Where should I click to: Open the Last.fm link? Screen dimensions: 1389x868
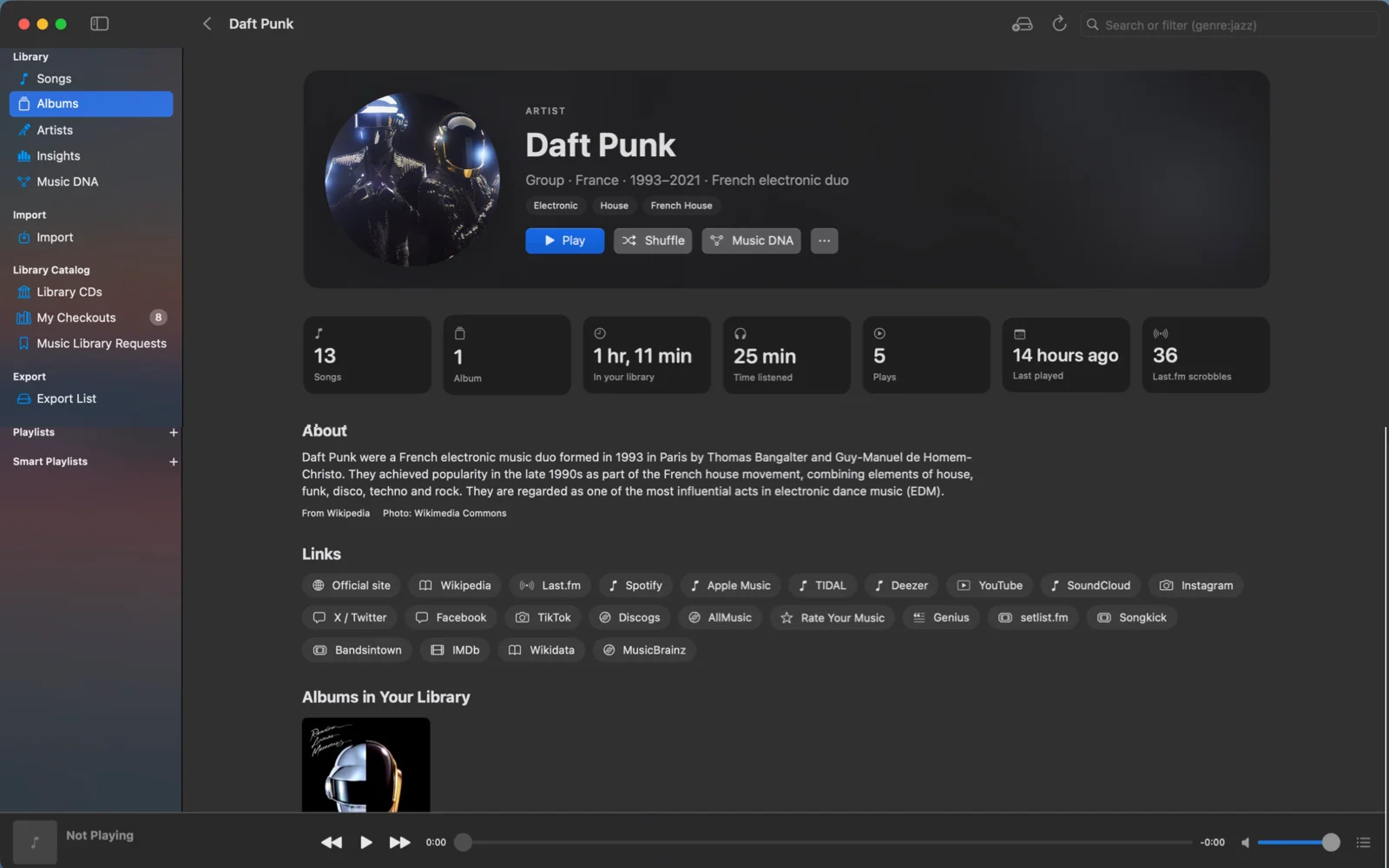[550, 585]
